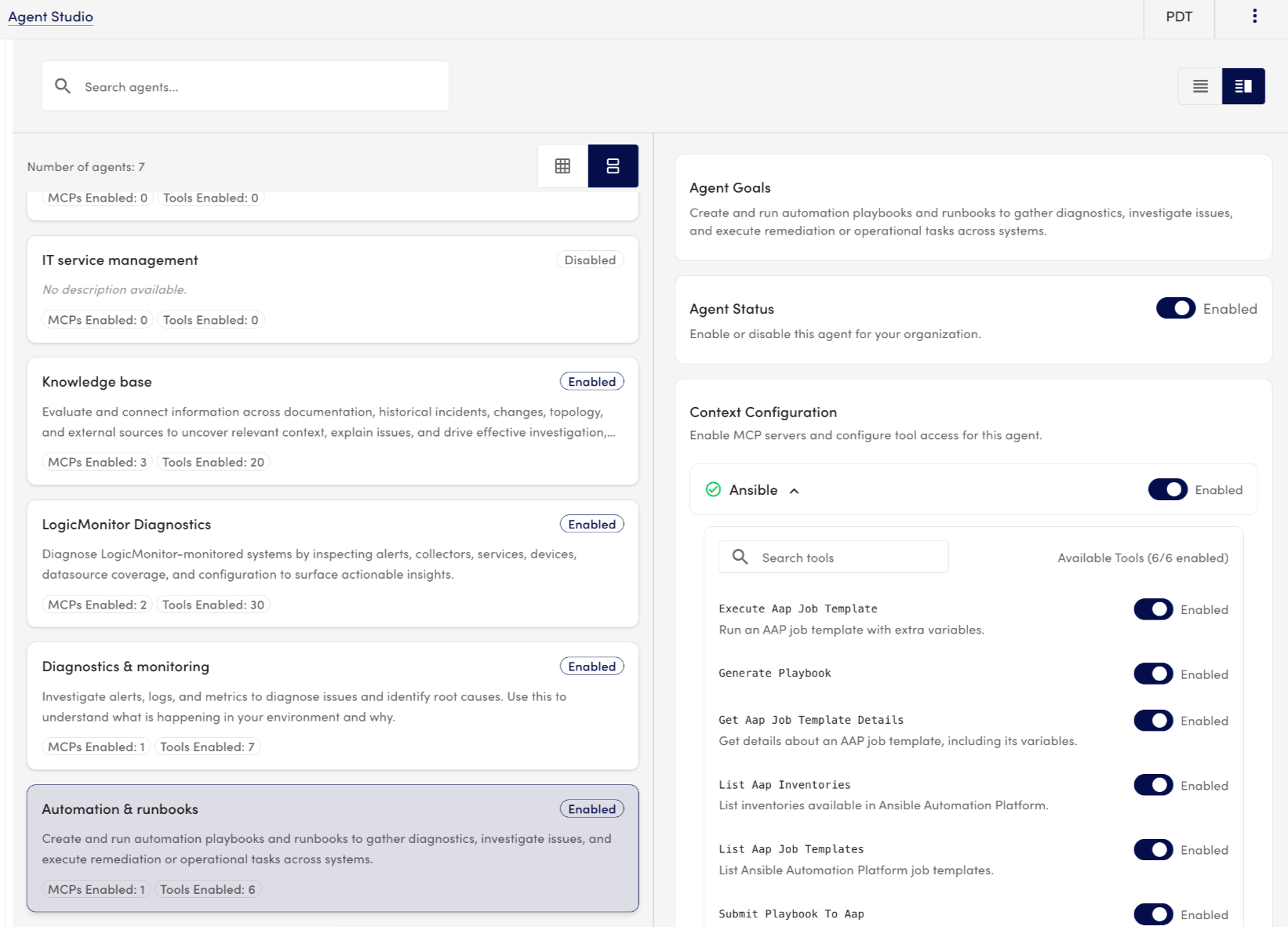
Task: Click the Agent Goals heading
Action: [730, 188]
